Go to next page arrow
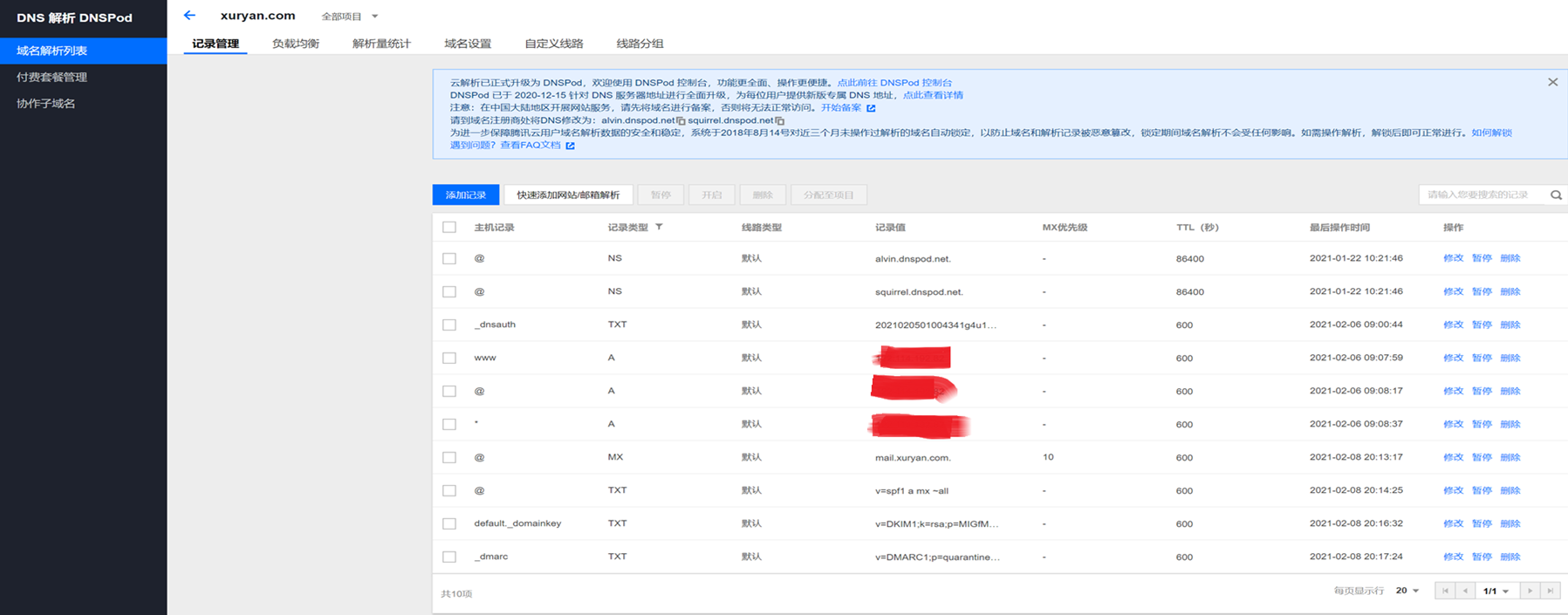The width and height of the screenshot is (1568, 615). (1530, 591)
